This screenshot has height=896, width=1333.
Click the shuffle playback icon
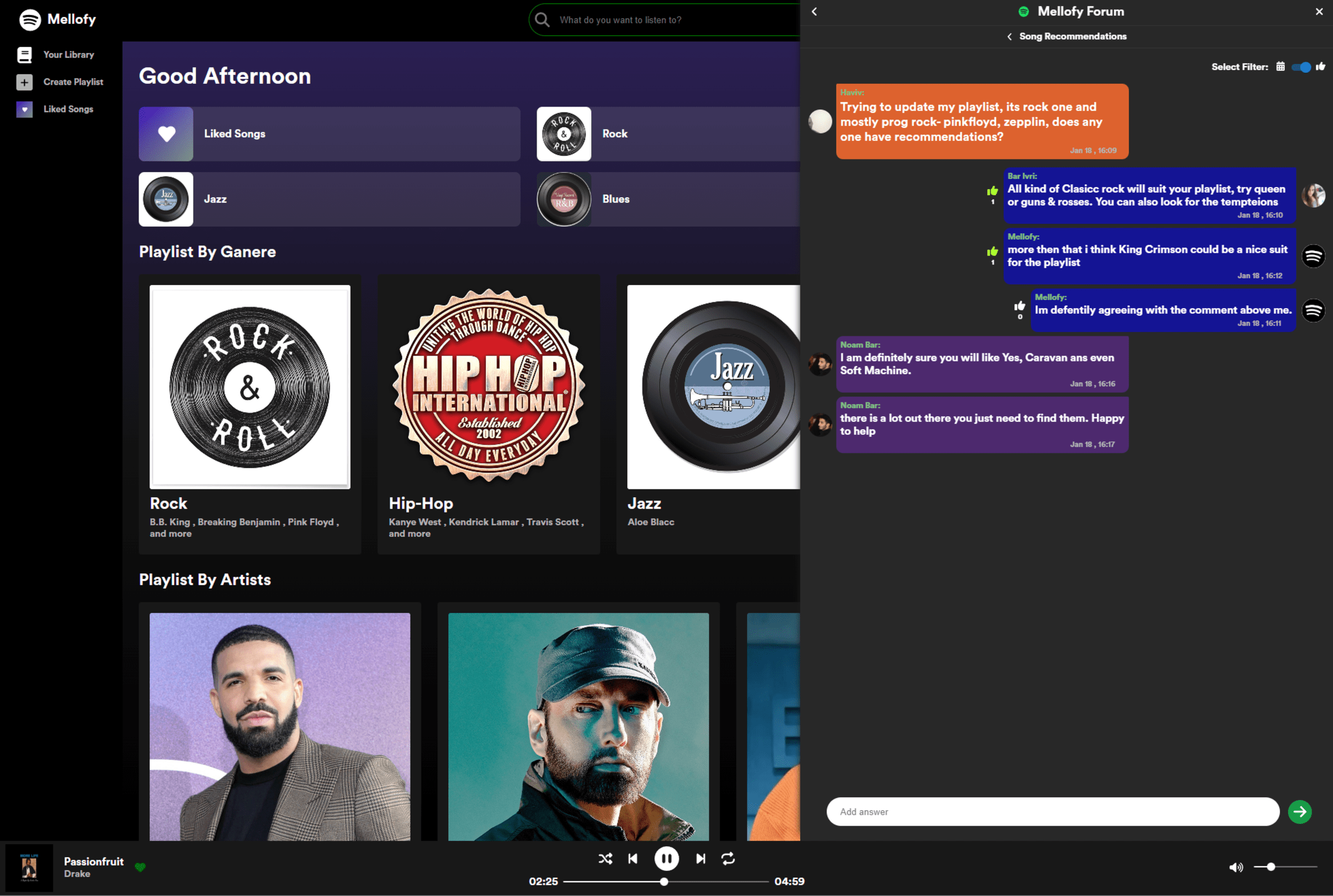click(605, 858)
